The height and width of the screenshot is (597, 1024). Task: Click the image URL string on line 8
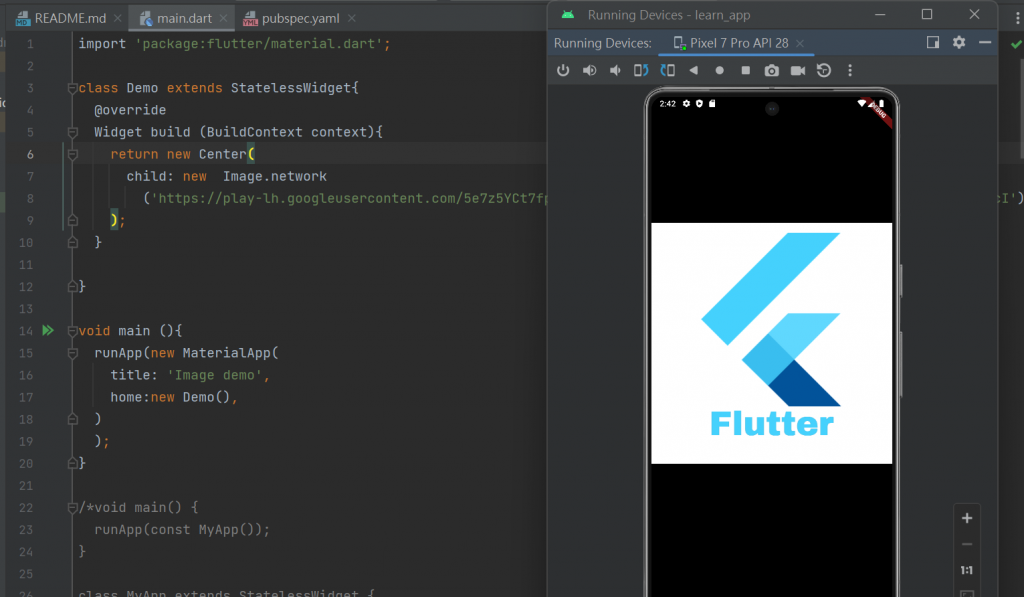pos(349,198)
